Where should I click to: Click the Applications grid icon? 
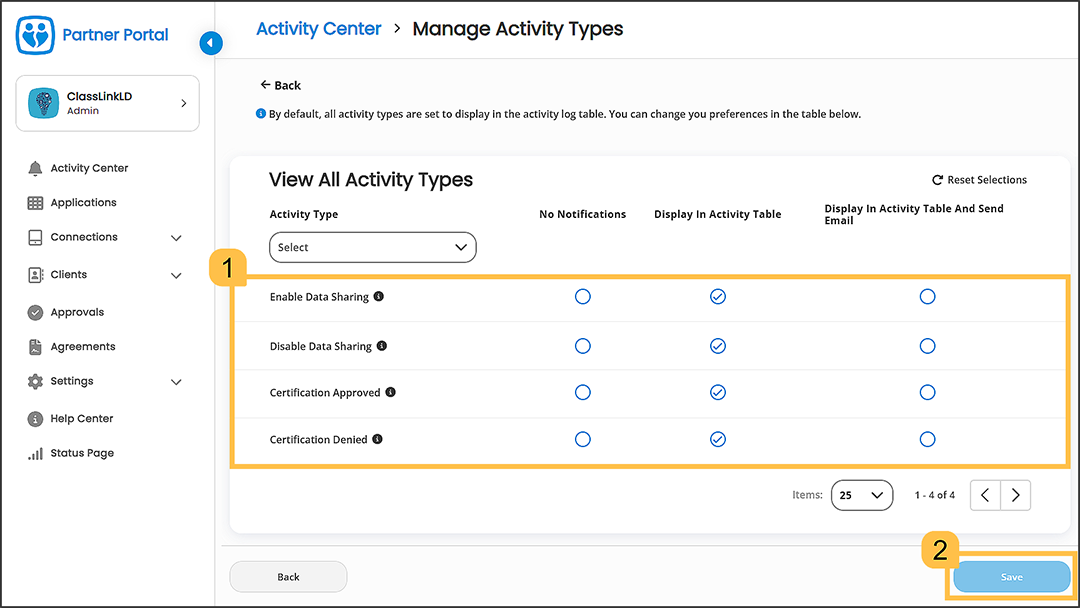point(35,203)
